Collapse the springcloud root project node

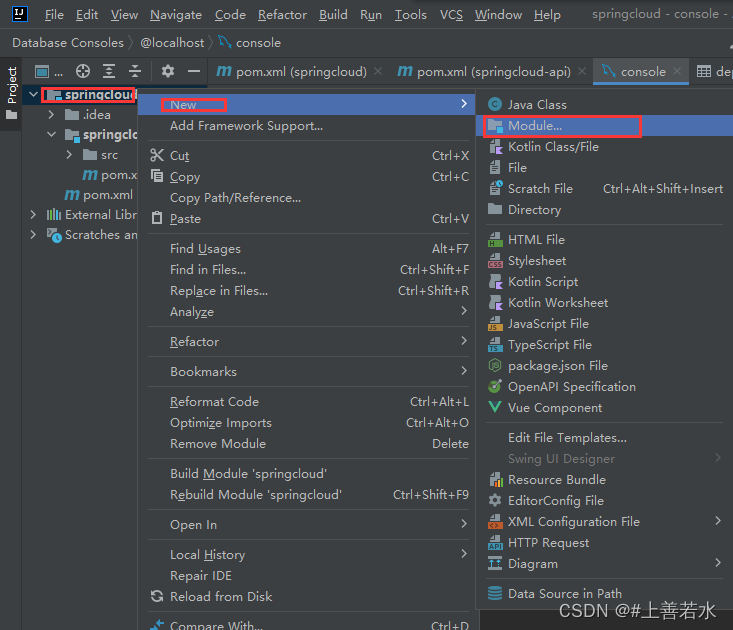click(33, 94)
